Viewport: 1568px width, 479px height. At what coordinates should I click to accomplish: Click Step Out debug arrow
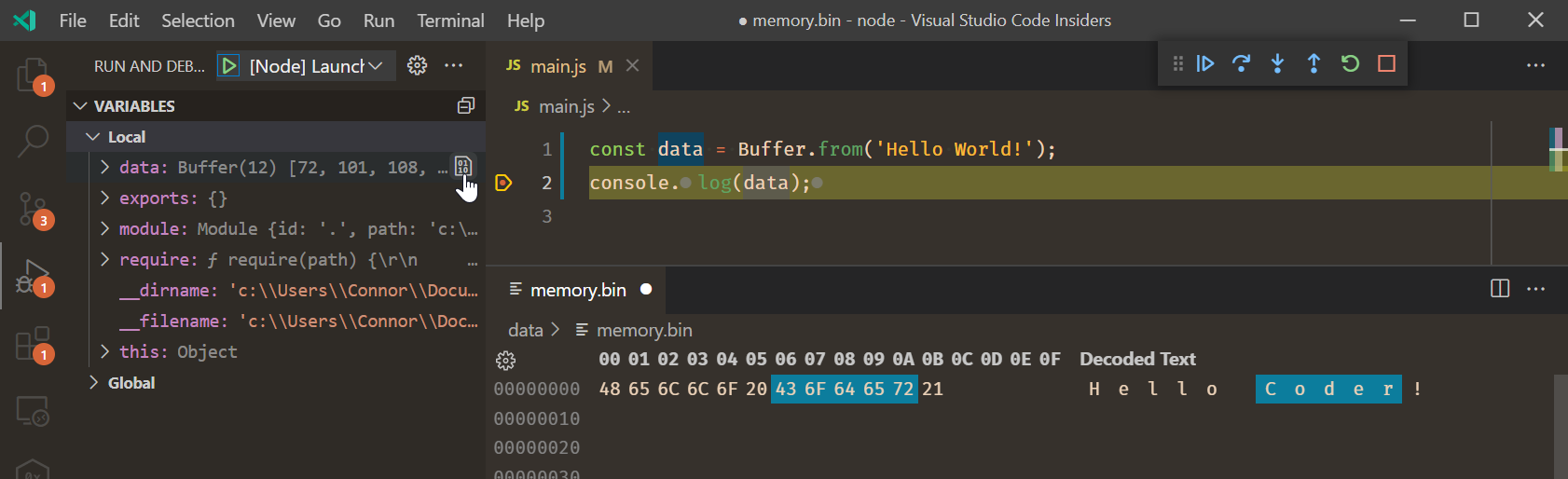(x=1314, y=63)
